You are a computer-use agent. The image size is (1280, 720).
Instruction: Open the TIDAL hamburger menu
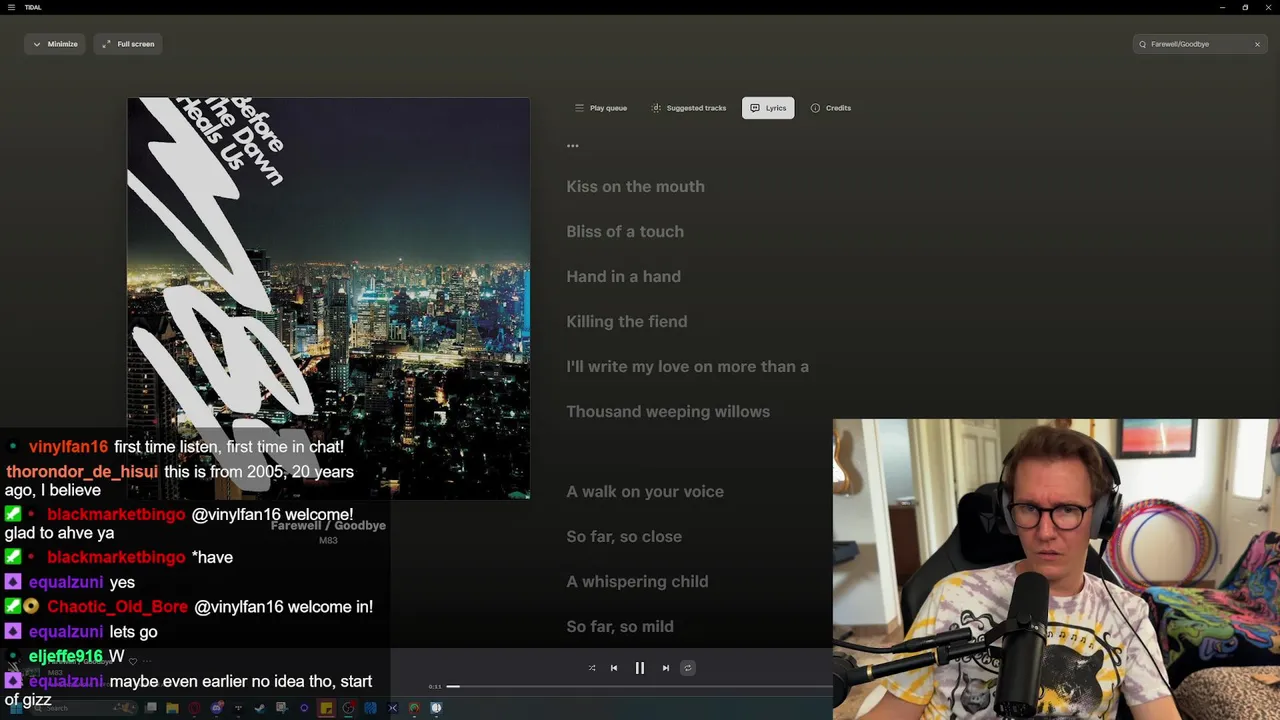11,7
